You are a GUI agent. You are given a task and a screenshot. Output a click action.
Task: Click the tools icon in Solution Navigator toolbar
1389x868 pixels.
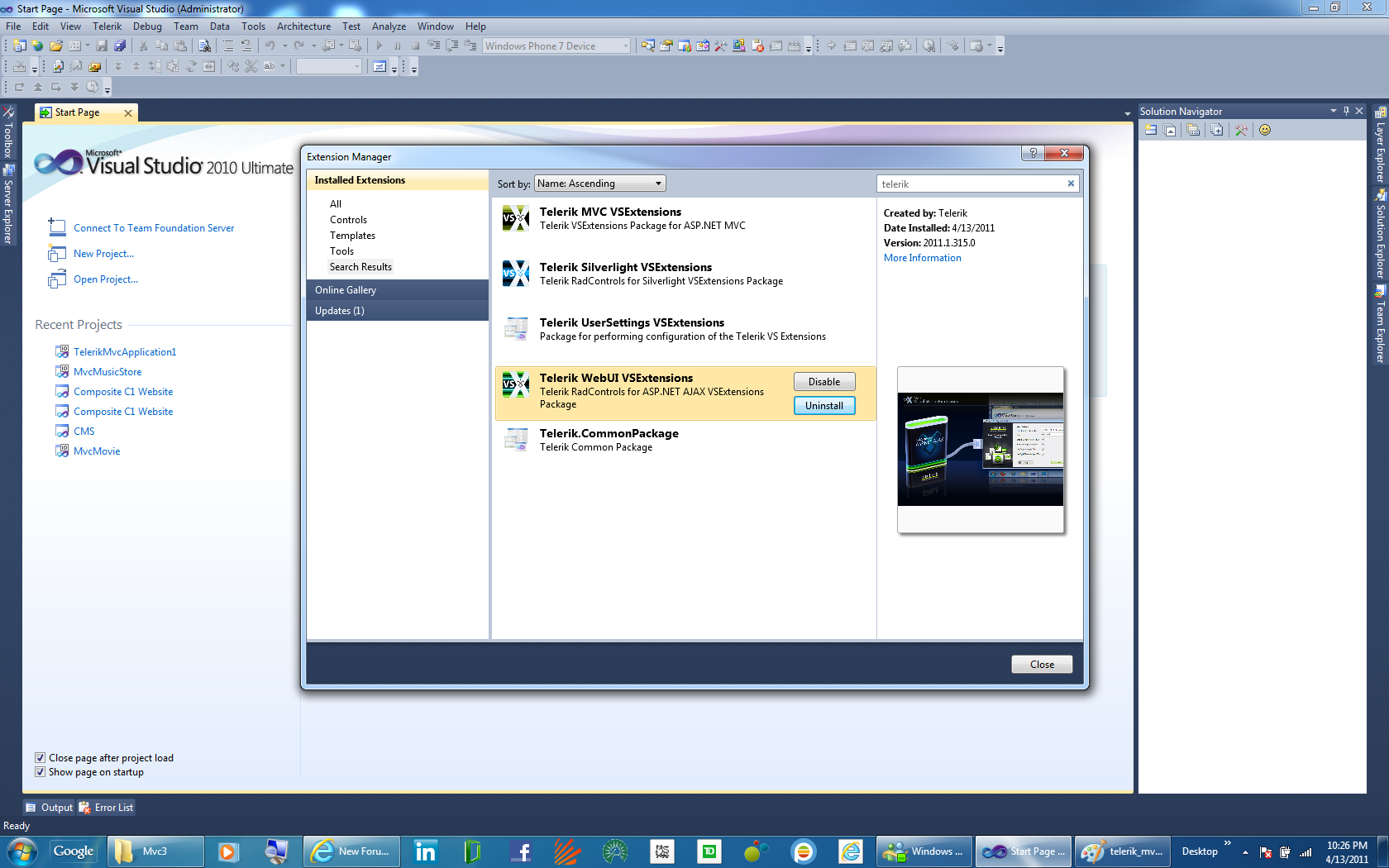(x=1241, y=130)
